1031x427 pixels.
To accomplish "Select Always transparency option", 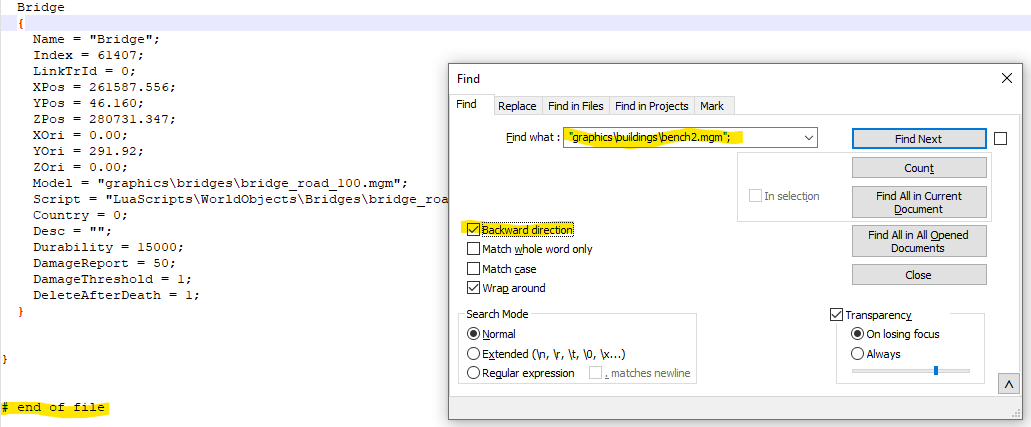I will click(x=857, y=353).
